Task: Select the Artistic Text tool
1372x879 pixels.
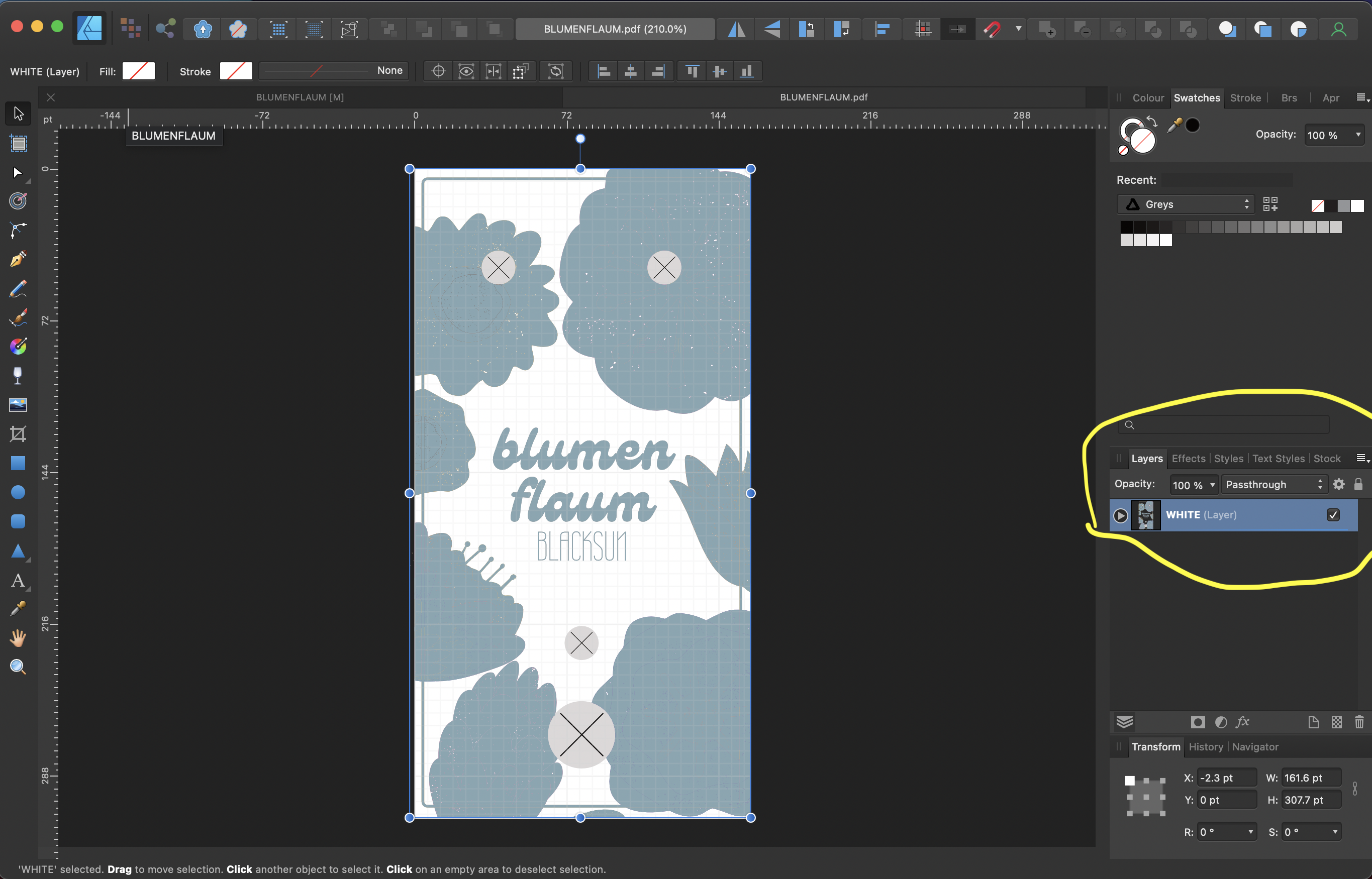Action: coord(18,581)
